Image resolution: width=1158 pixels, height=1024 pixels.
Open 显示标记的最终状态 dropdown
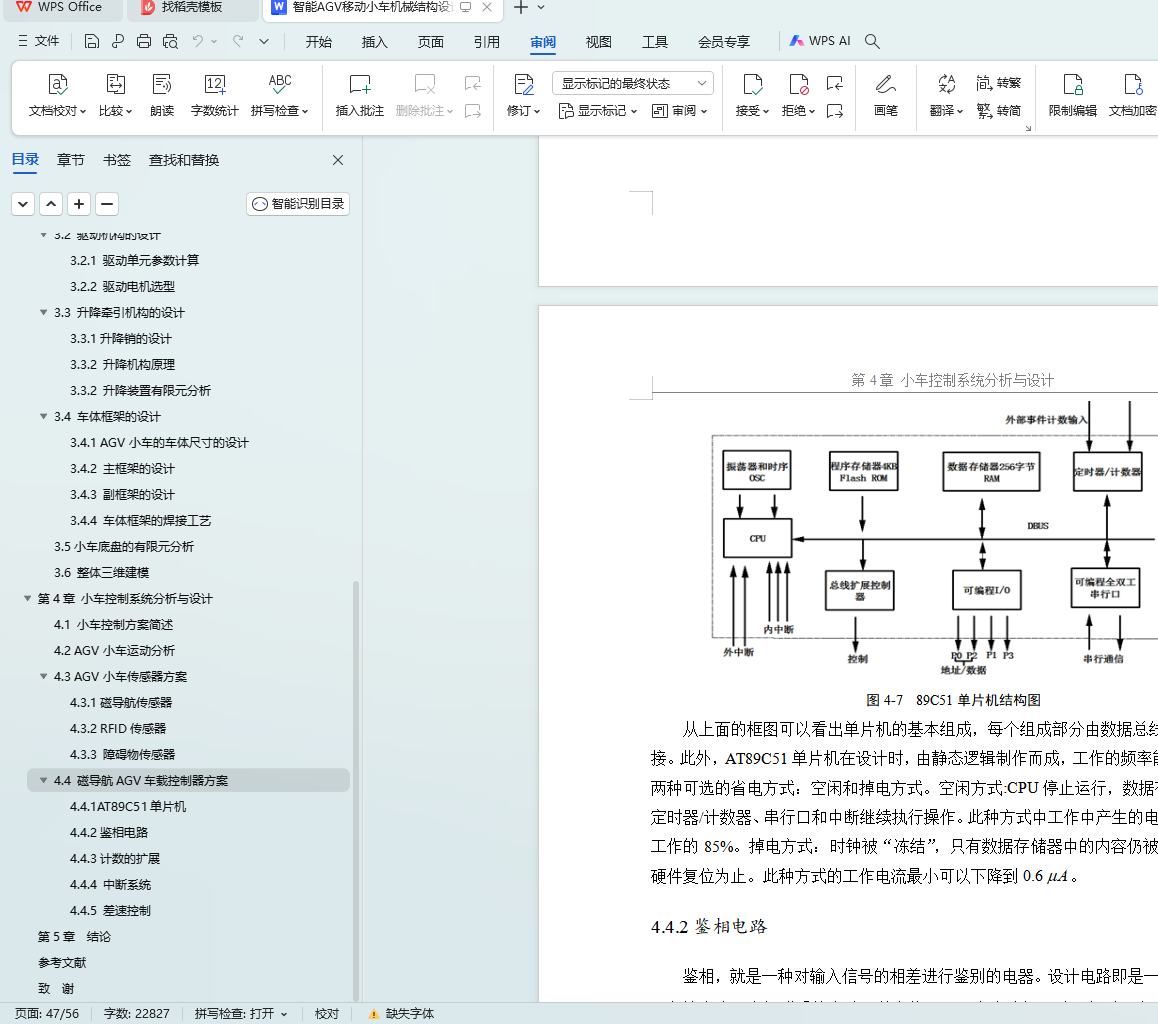pyautogui.click(x=633, y=83)
